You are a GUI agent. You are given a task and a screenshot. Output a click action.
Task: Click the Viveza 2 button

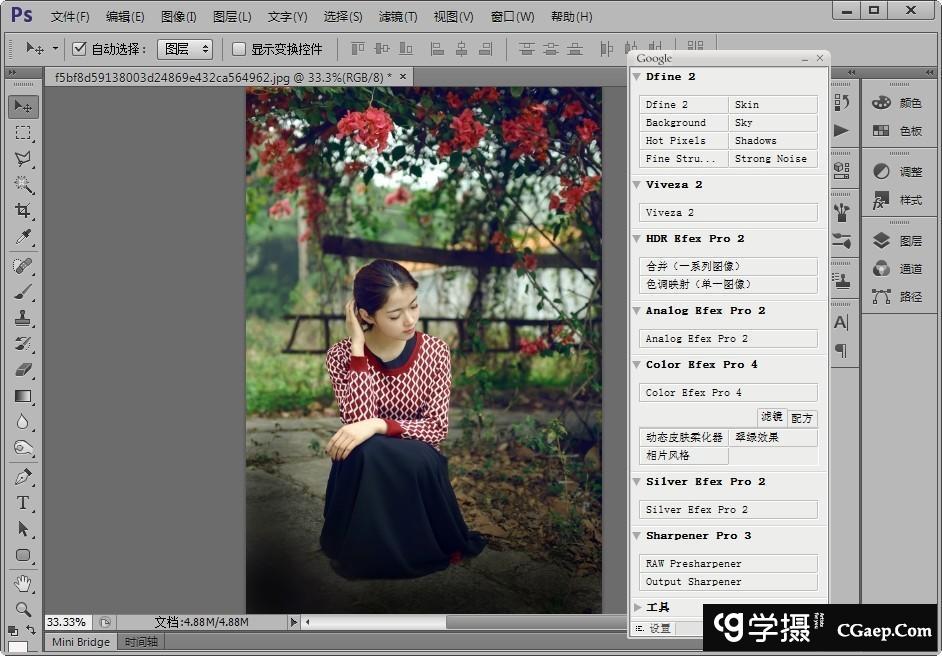pos(728,213)
